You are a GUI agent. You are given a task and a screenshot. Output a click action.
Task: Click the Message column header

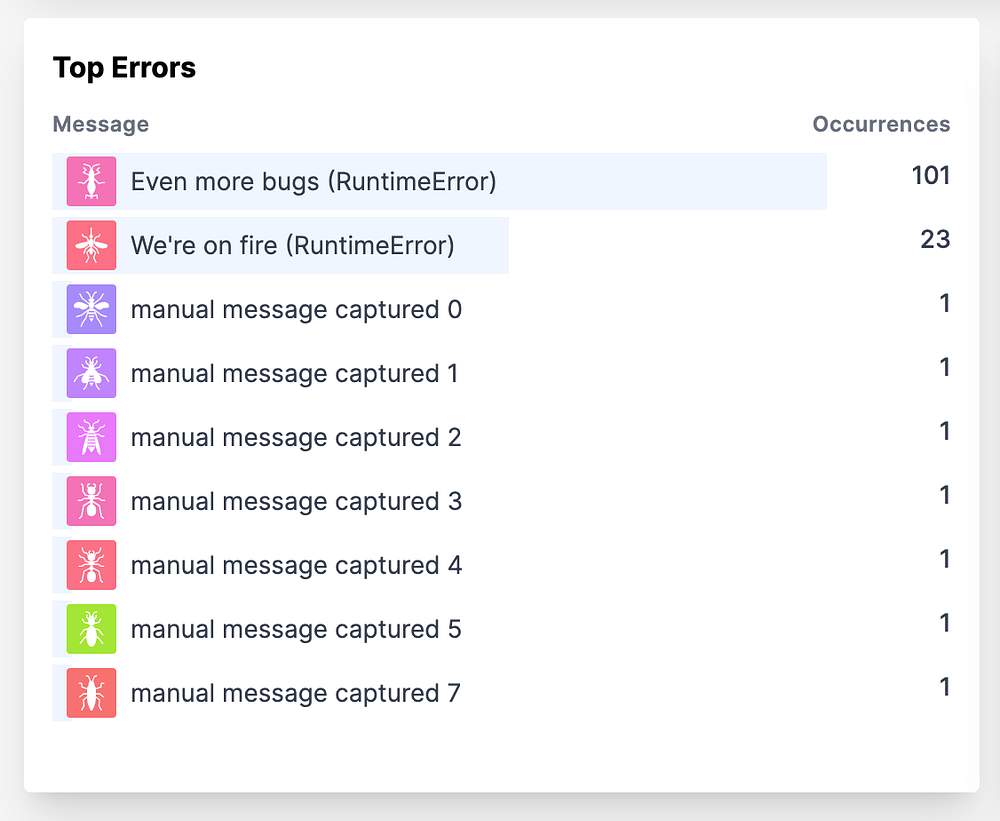[x=101, y=124]
